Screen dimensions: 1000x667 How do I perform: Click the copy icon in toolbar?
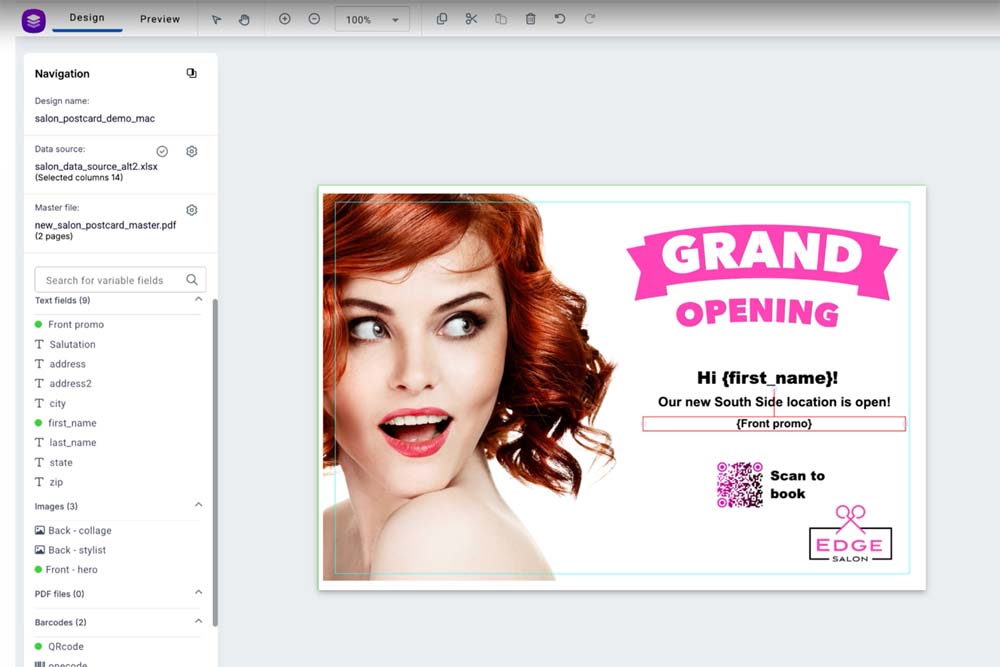click(442, 19)
